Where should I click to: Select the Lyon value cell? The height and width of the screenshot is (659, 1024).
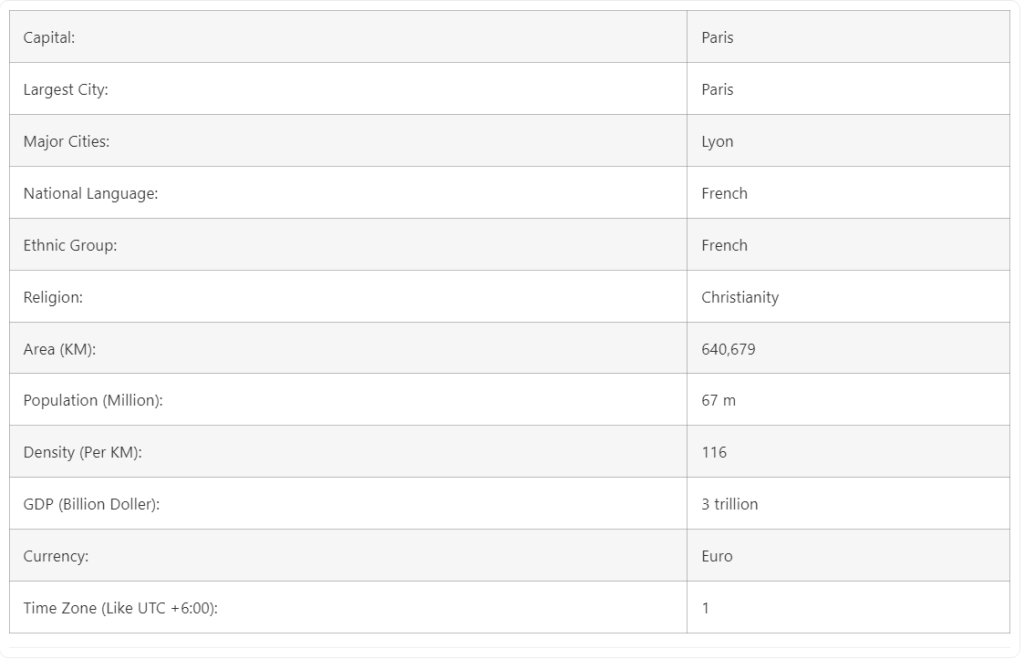(717, 142)
